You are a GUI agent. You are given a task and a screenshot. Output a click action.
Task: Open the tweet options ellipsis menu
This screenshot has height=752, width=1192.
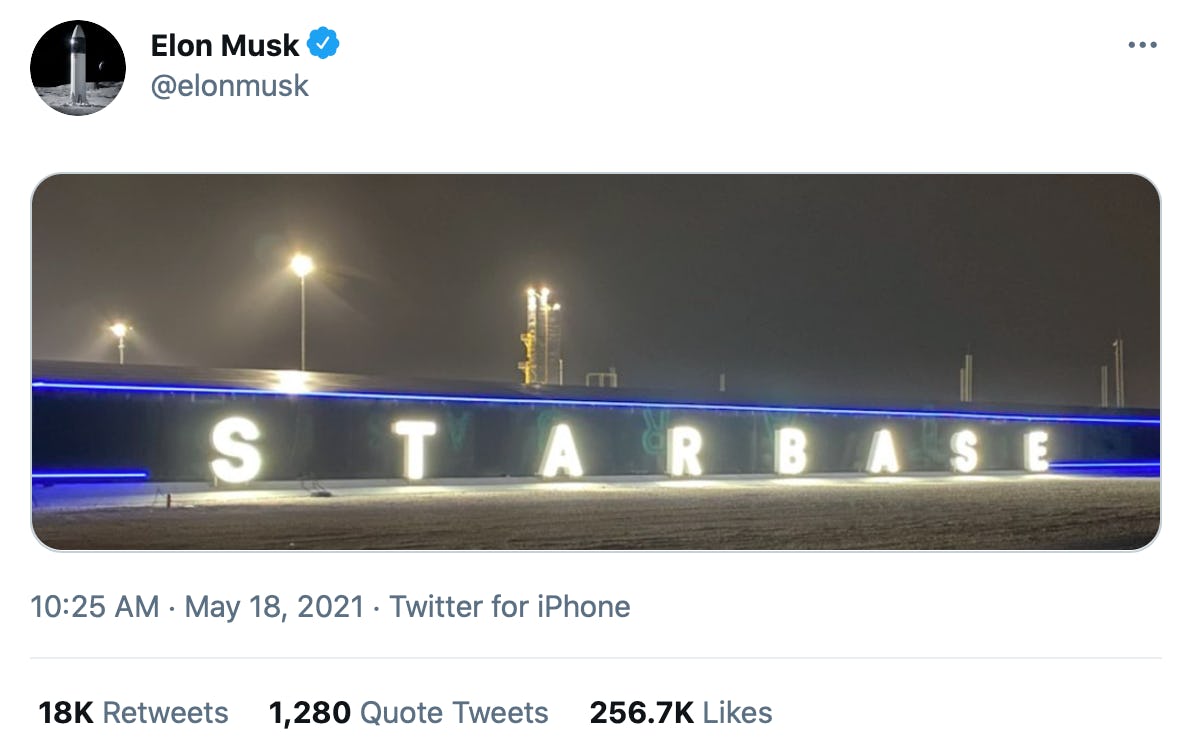[x=1141, y=44]
